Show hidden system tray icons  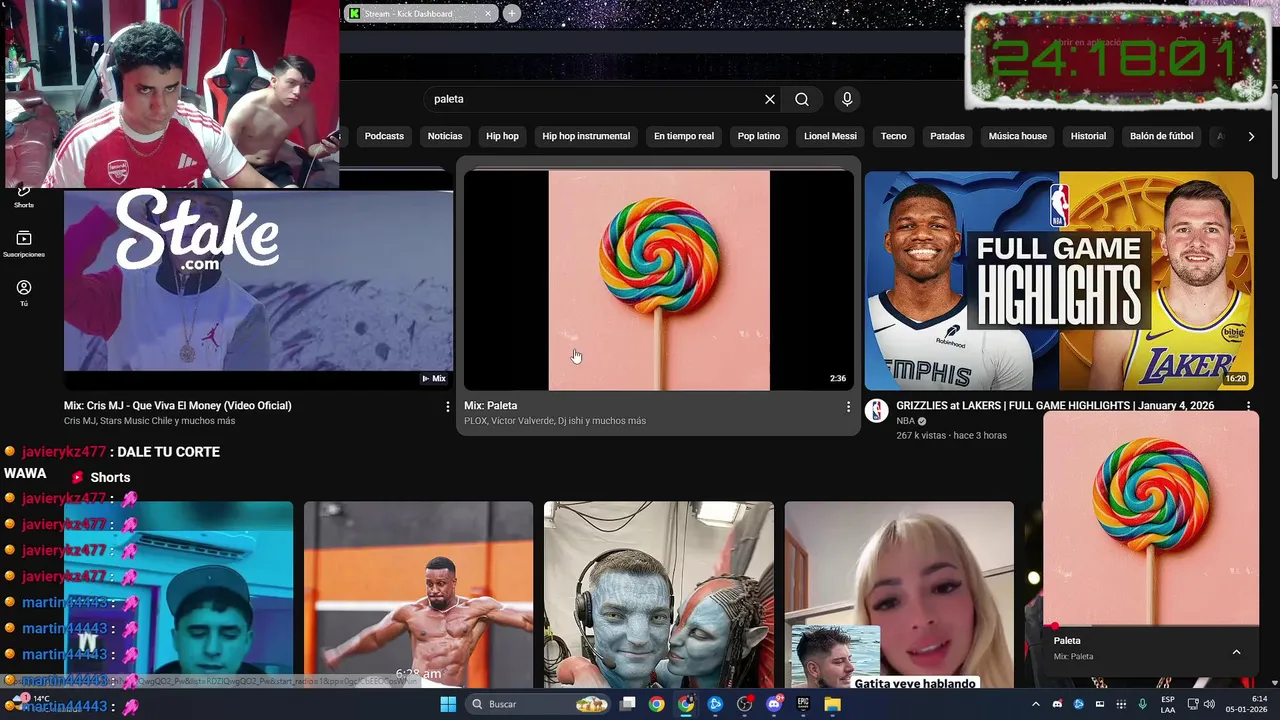(1036, 704)
